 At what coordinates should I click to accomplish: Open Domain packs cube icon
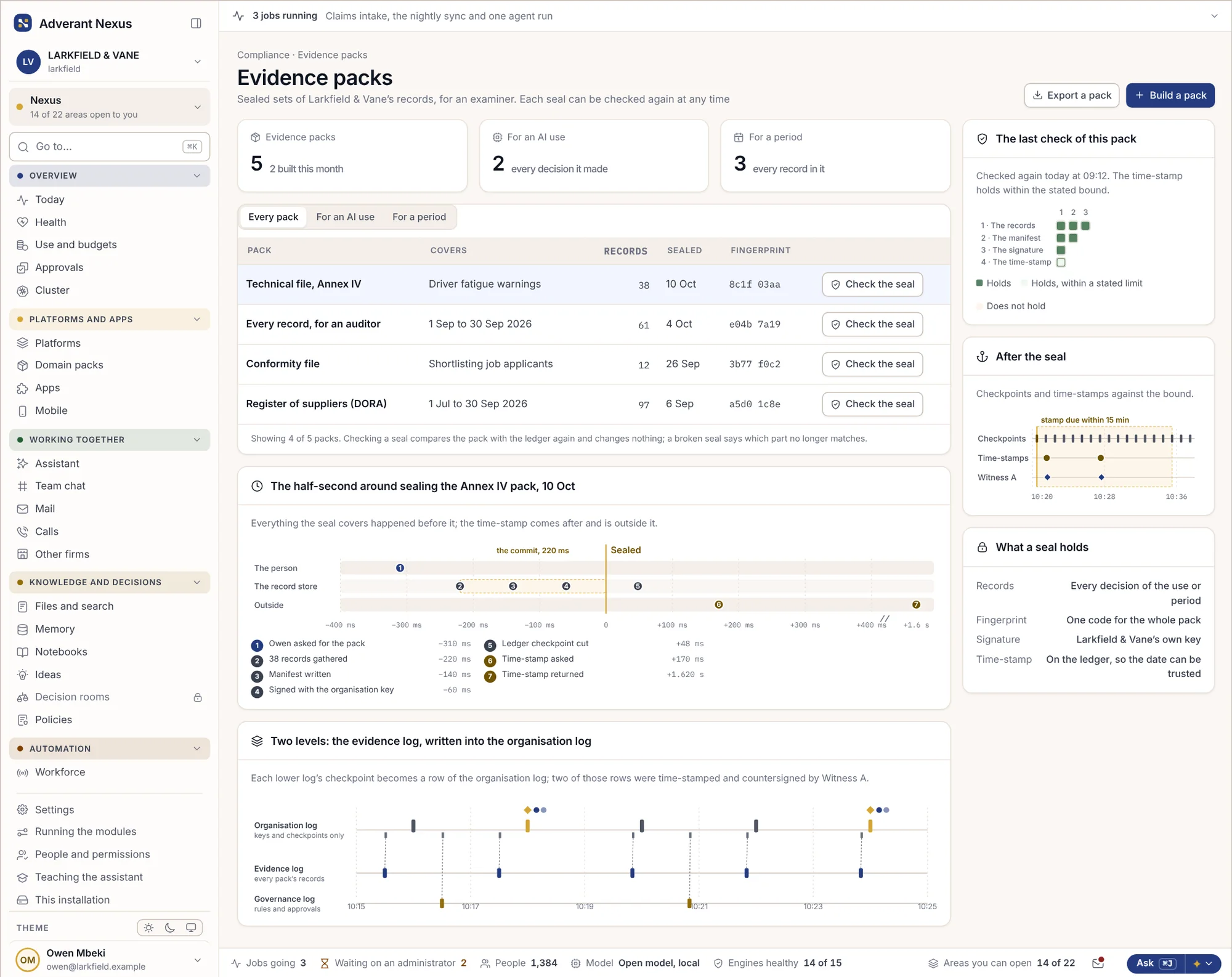click(23, 365)
